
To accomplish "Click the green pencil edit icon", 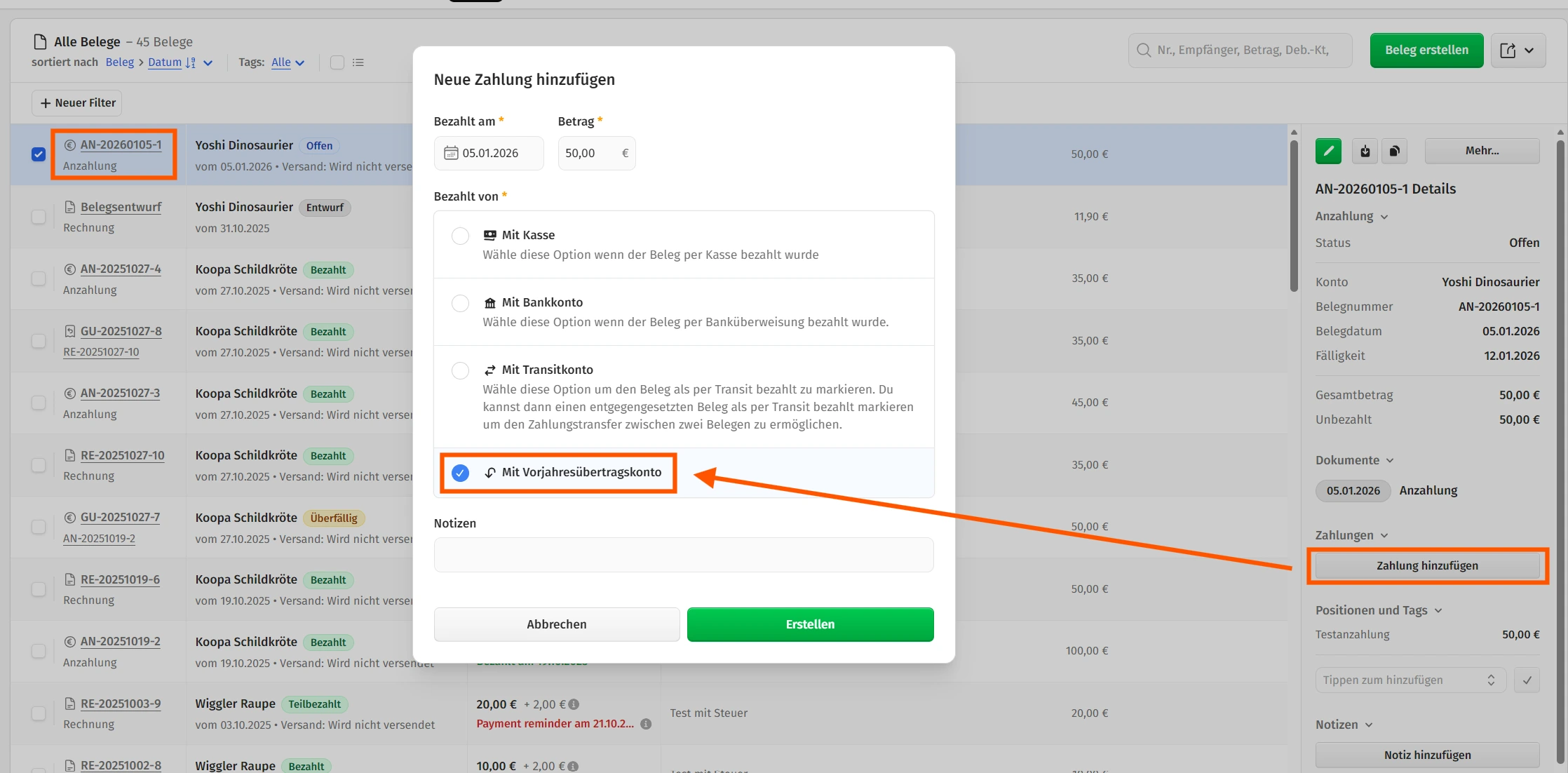I will pos(1328,151).
